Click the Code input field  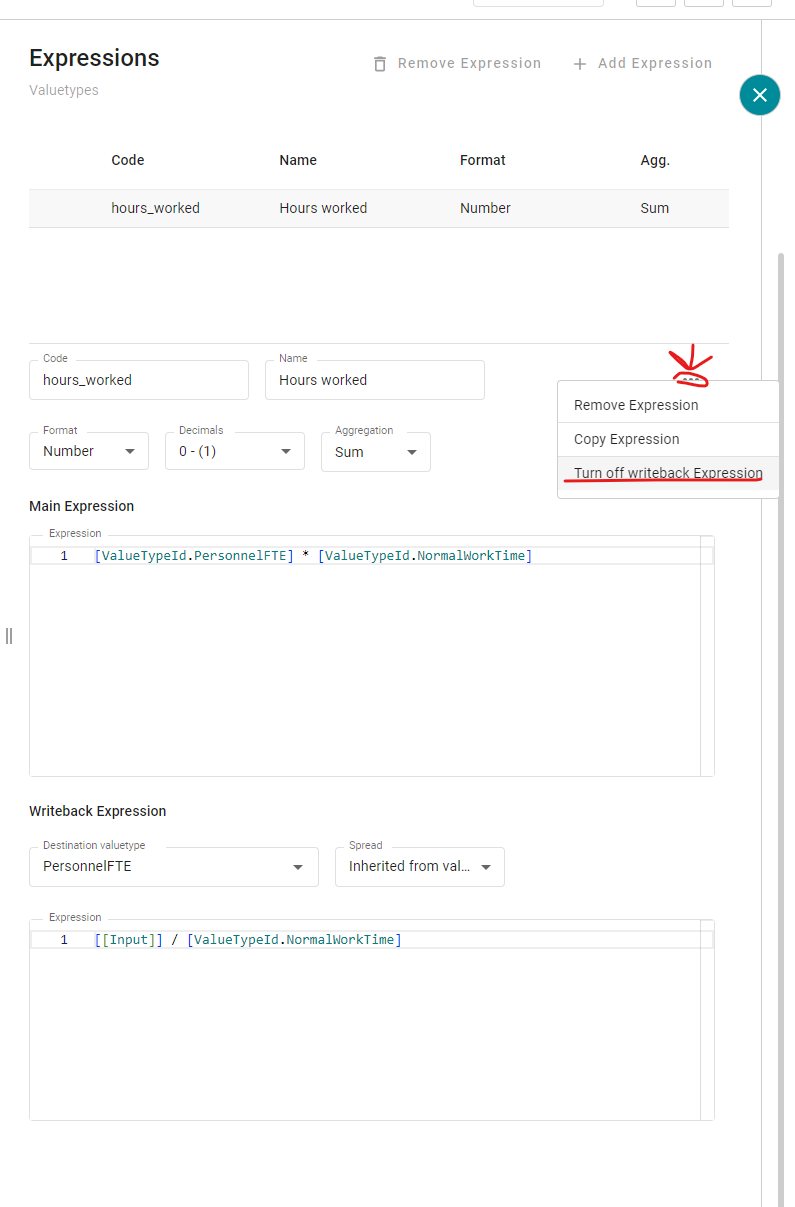139,381
